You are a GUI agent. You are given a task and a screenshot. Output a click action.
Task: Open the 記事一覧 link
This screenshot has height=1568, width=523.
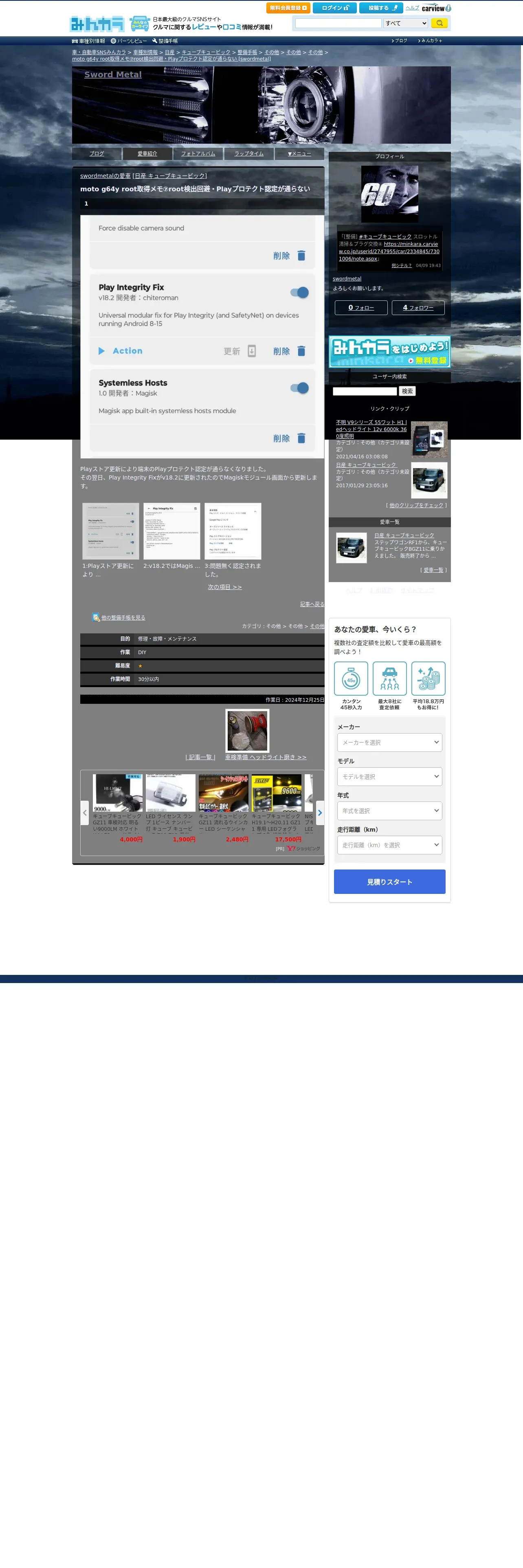pyautogui.click(x=200, y=757)
